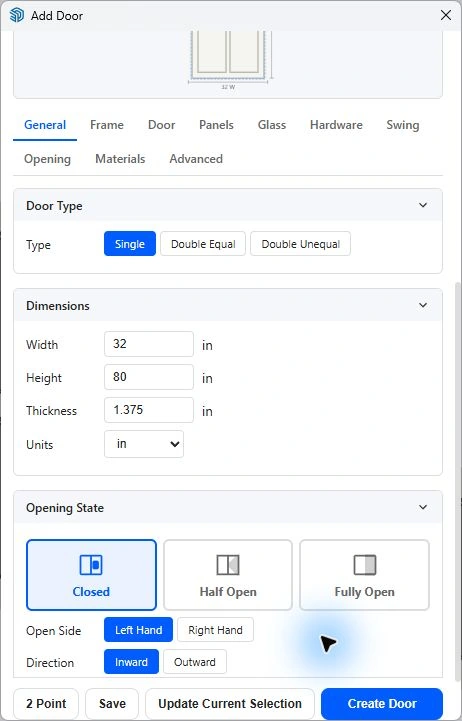Screen dimensions: 462x721
Task: Set direction to Inward
Action: point(131,662)
